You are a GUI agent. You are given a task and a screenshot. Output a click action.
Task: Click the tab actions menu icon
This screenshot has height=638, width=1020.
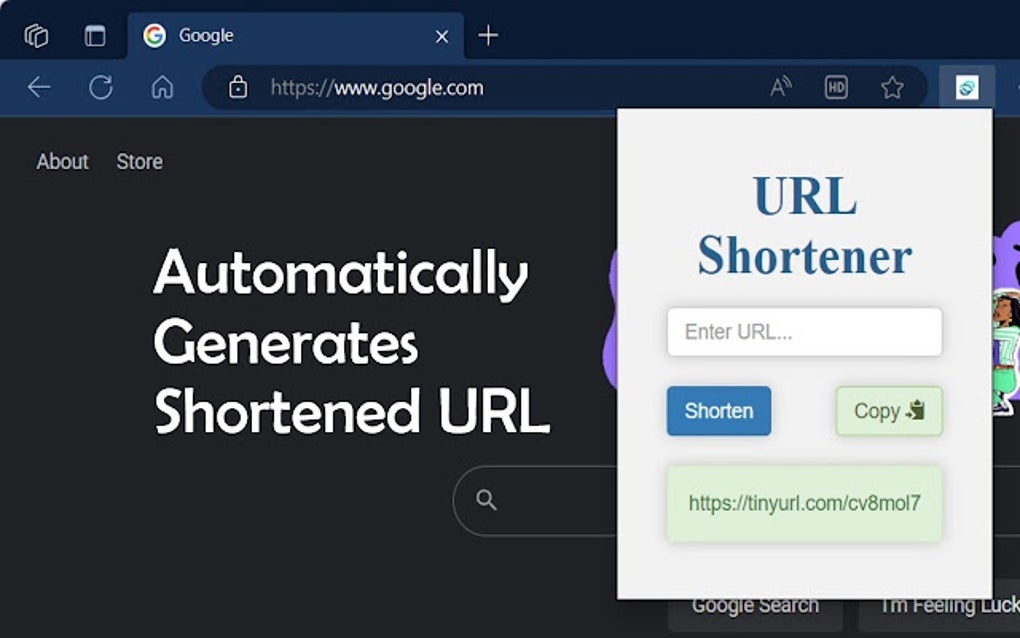(x=95, y=33)
